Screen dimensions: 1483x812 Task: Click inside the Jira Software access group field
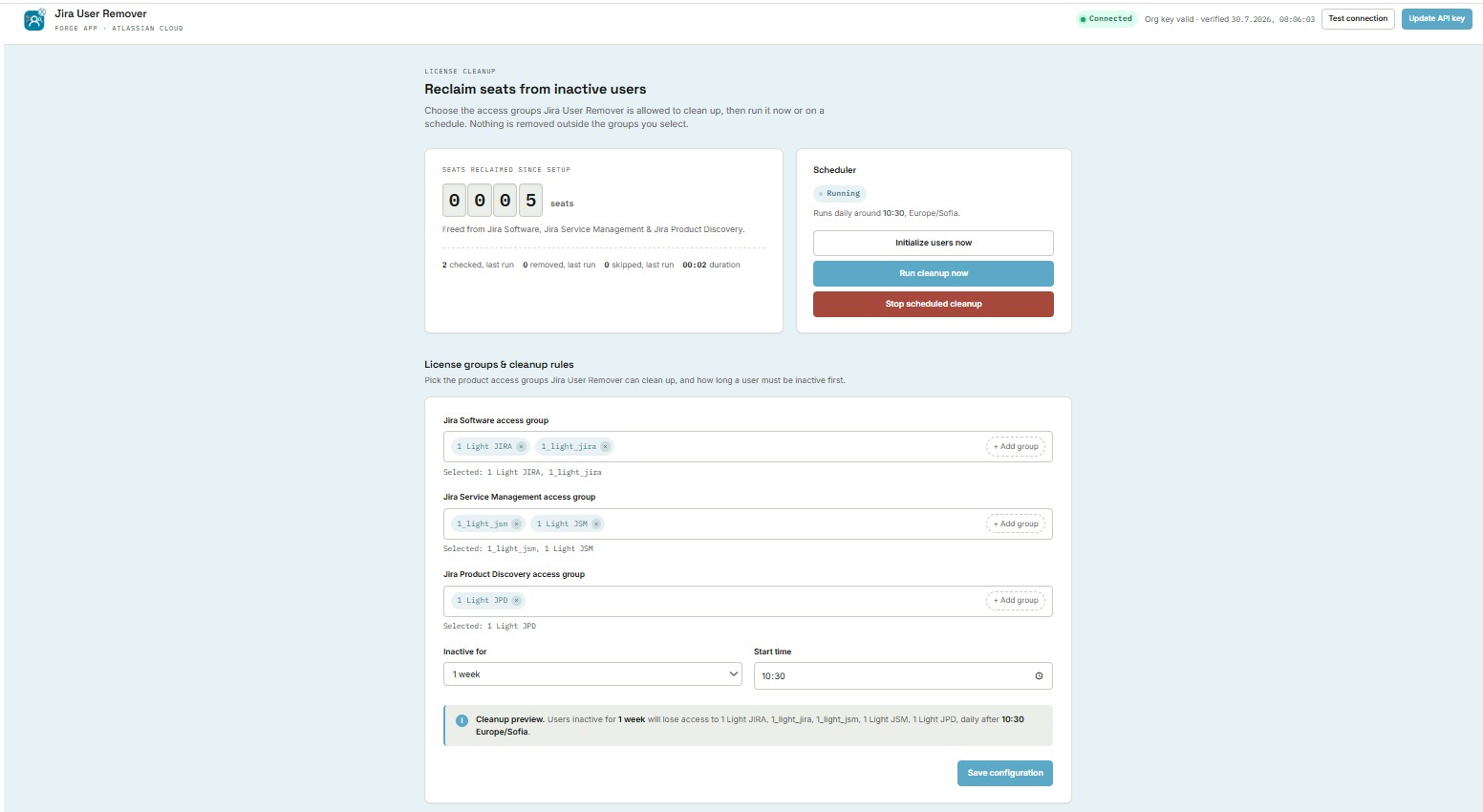point(748,446)
